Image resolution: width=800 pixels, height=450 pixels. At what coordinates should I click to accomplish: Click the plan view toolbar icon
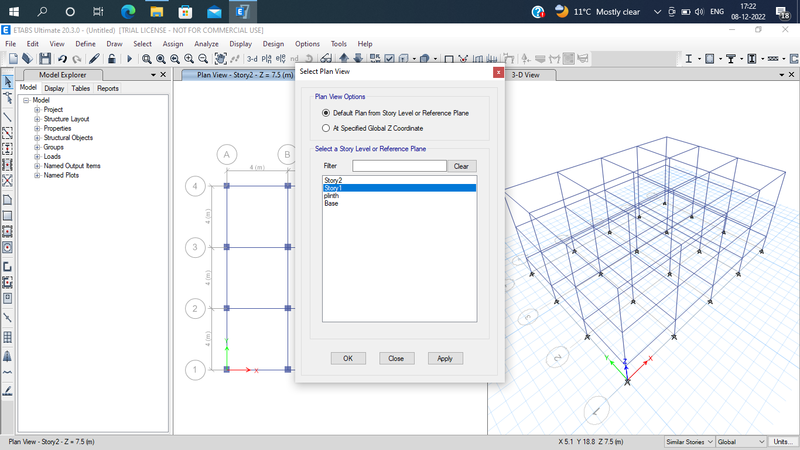tap(266, 59)
